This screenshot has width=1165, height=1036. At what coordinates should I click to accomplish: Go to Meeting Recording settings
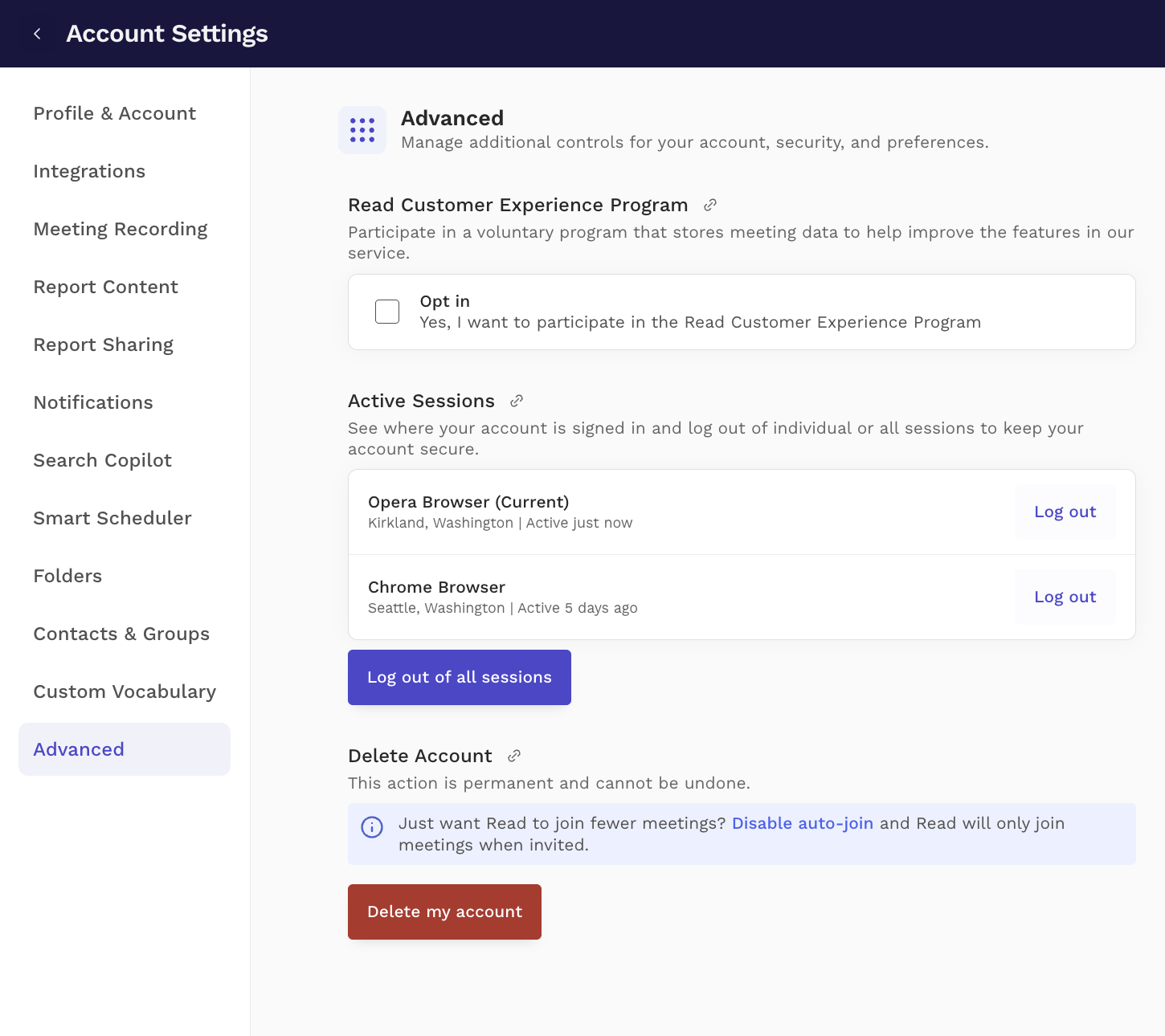[120, 229]
